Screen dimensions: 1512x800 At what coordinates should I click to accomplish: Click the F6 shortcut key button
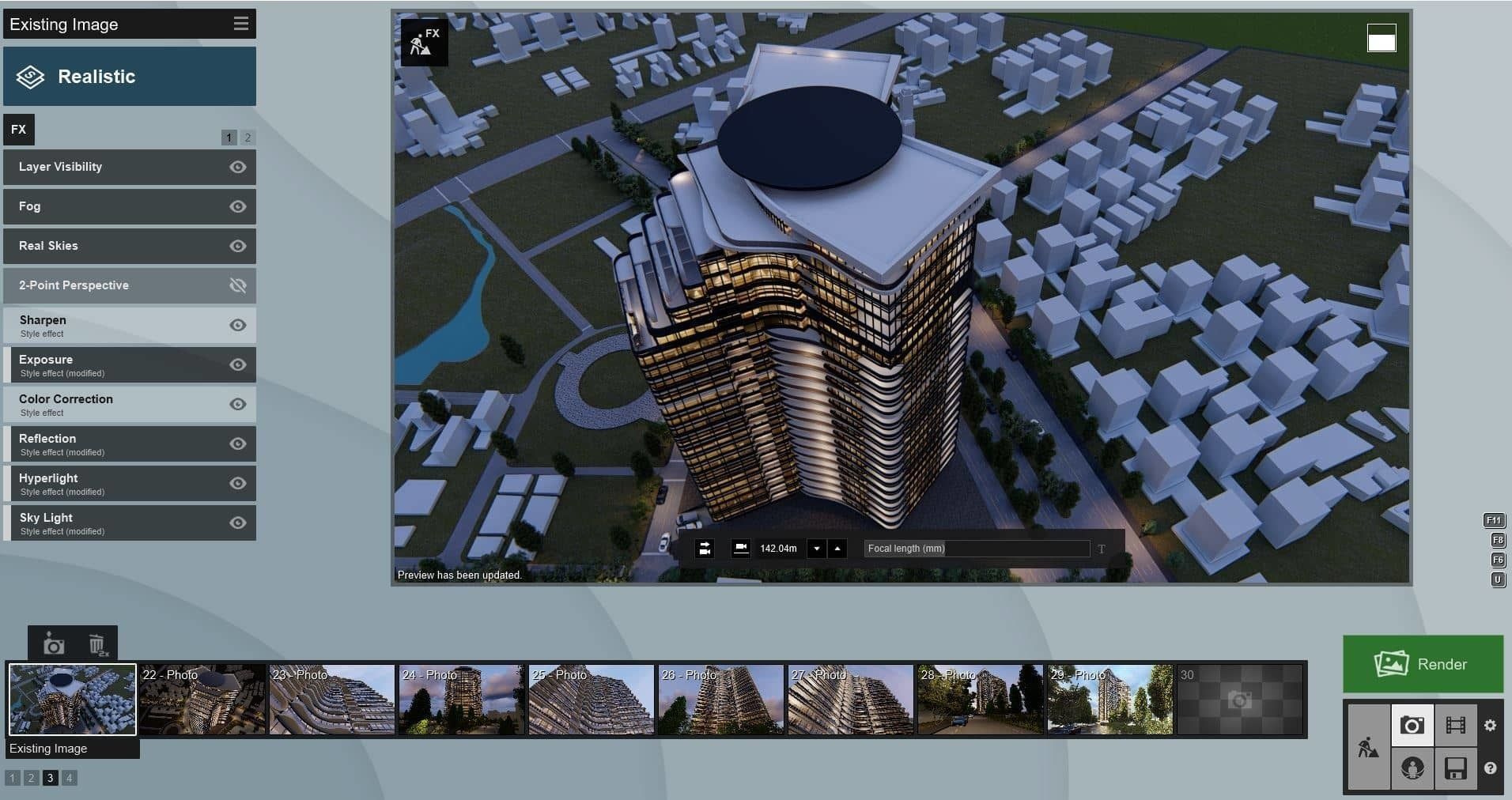[x=1498, y=560]
